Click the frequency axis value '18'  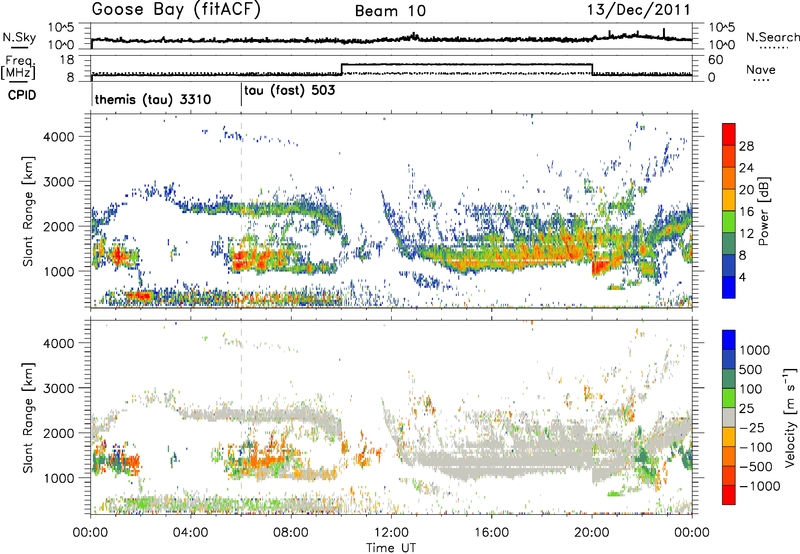point(67,60)
